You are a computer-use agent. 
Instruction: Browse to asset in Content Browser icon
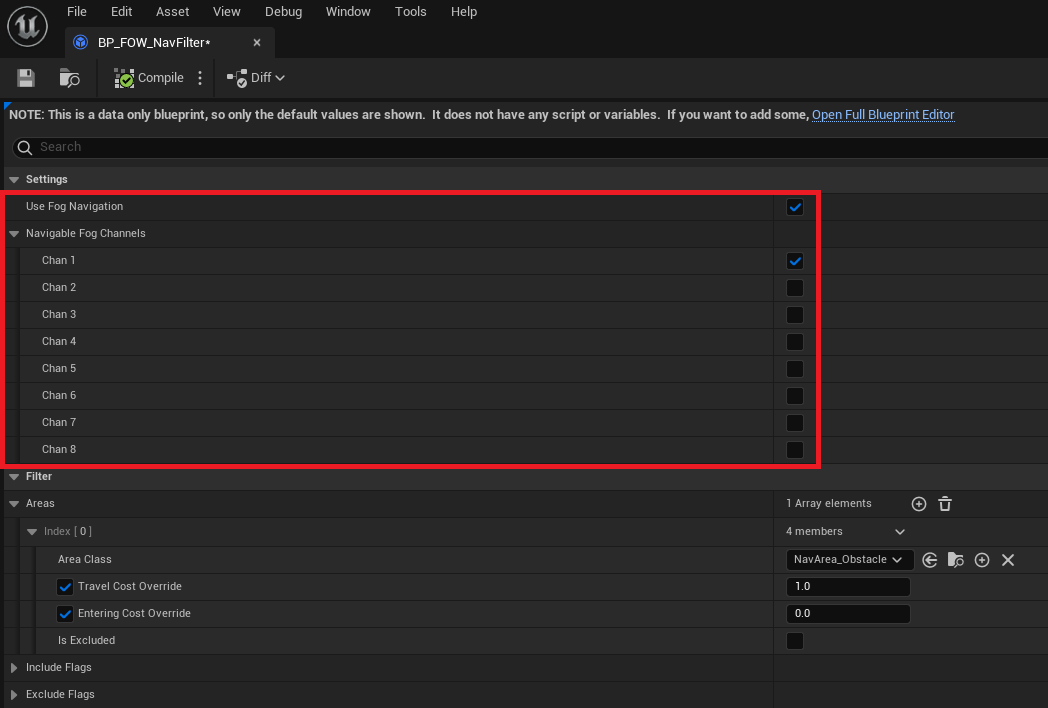[70, 78]
